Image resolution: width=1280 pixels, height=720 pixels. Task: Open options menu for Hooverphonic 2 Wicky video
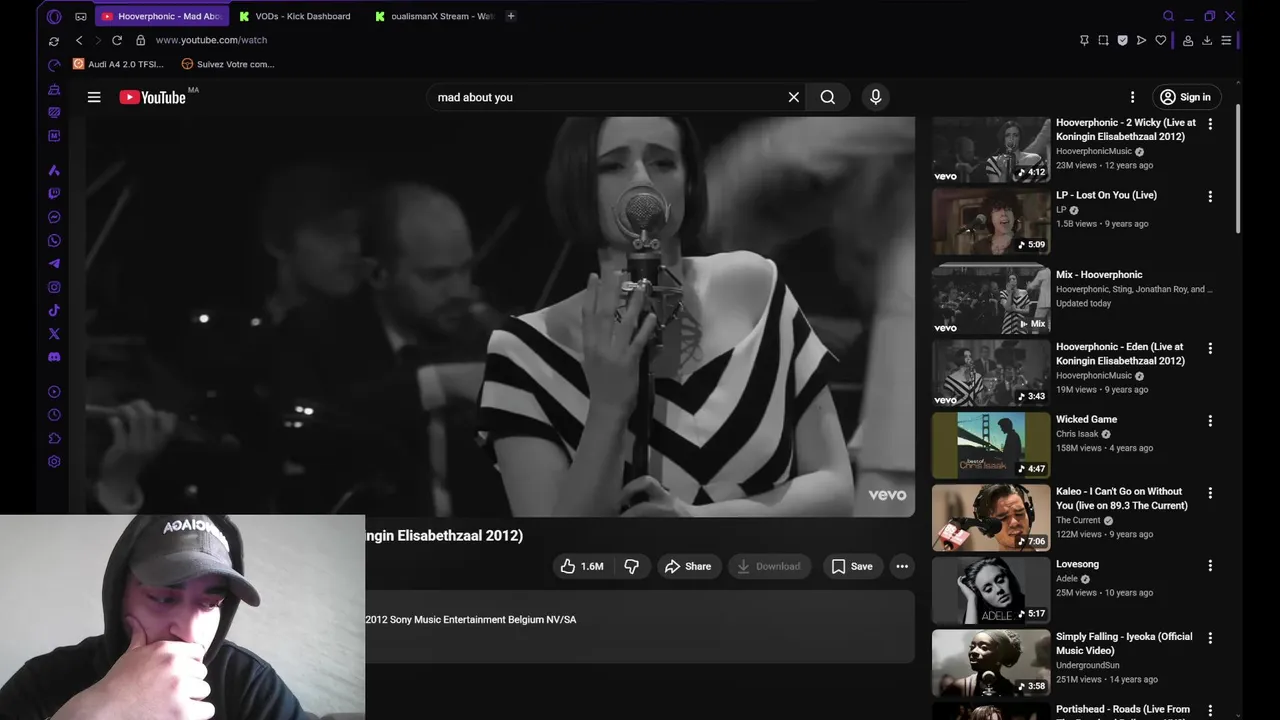tap(1210, 124)
